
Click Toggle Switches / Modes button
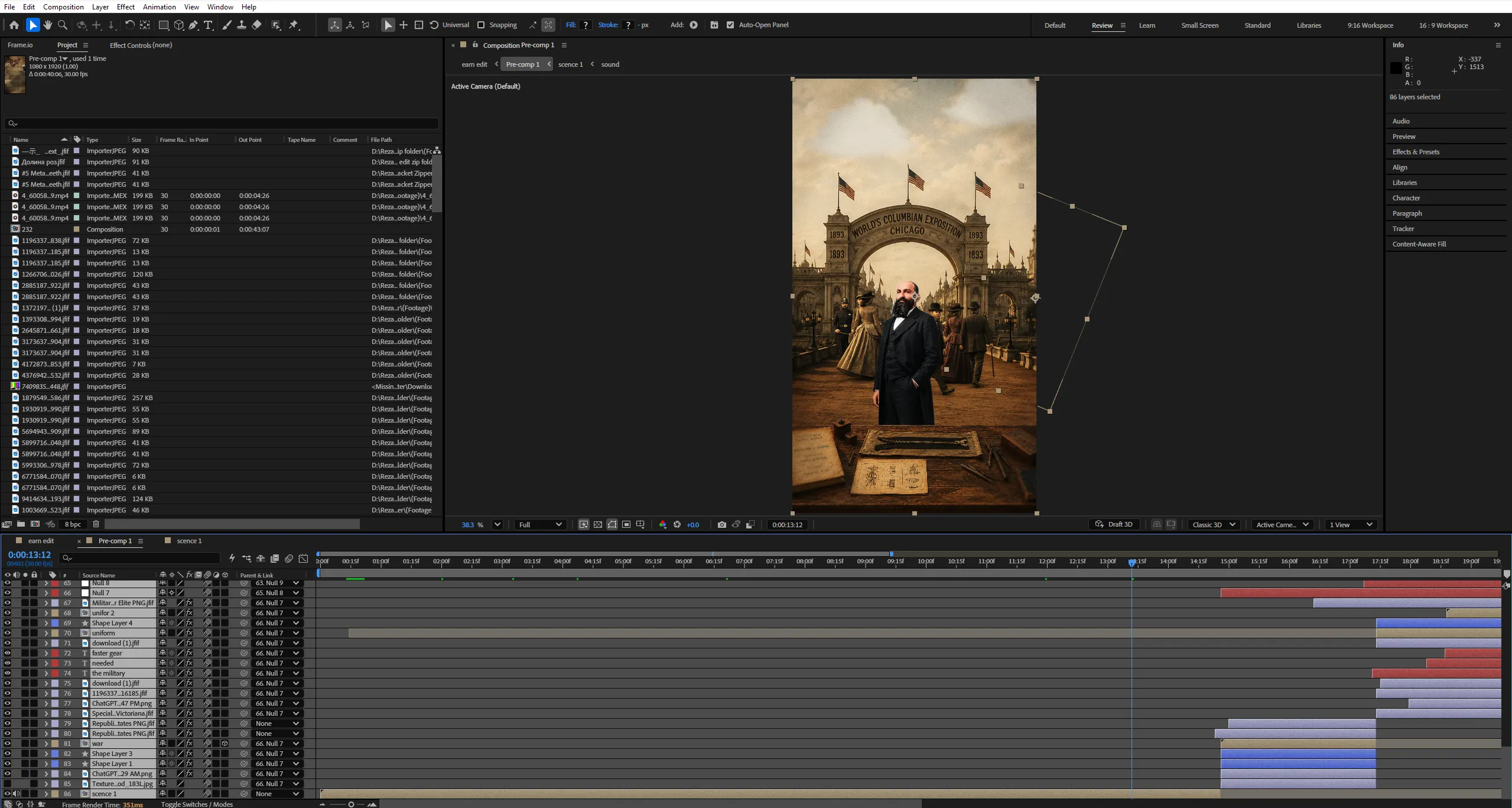197,804
